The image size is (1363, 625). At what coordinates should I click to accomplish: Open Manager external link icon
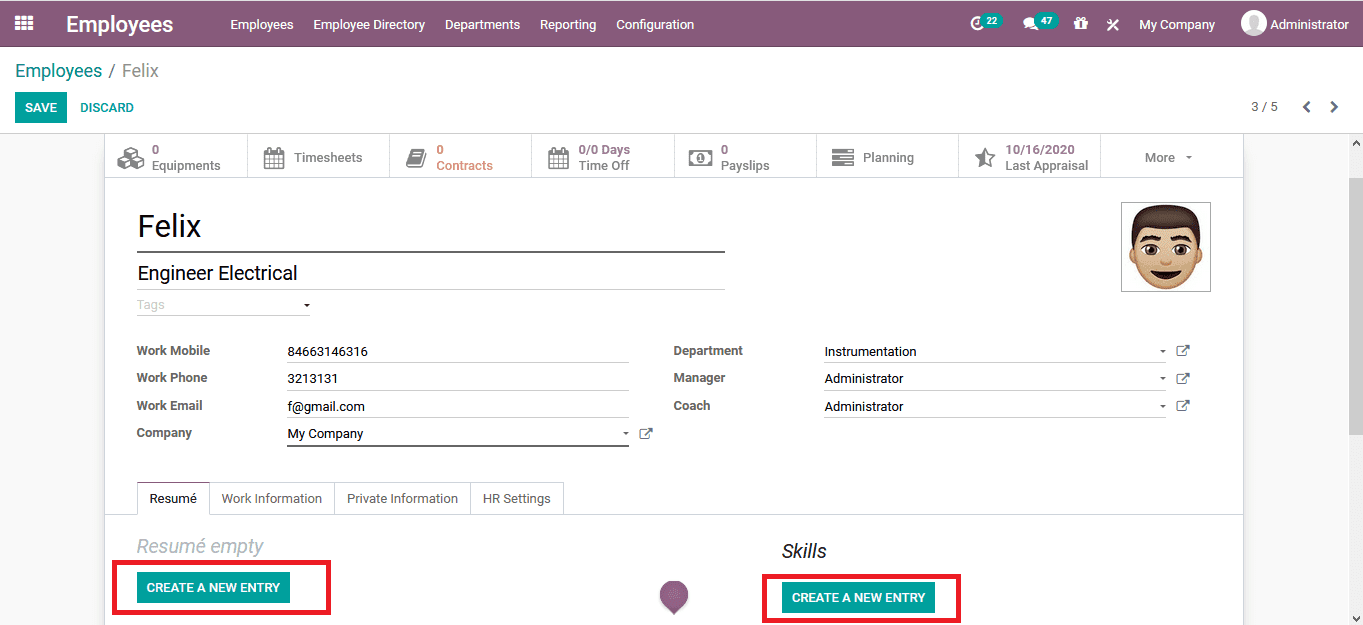(1183, 379)
